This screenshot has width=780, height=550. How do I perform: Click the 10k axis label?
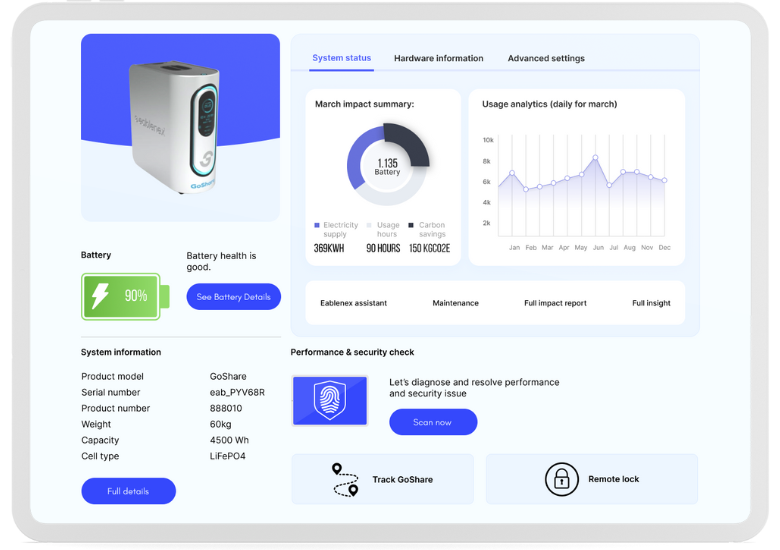coord(488,140)
